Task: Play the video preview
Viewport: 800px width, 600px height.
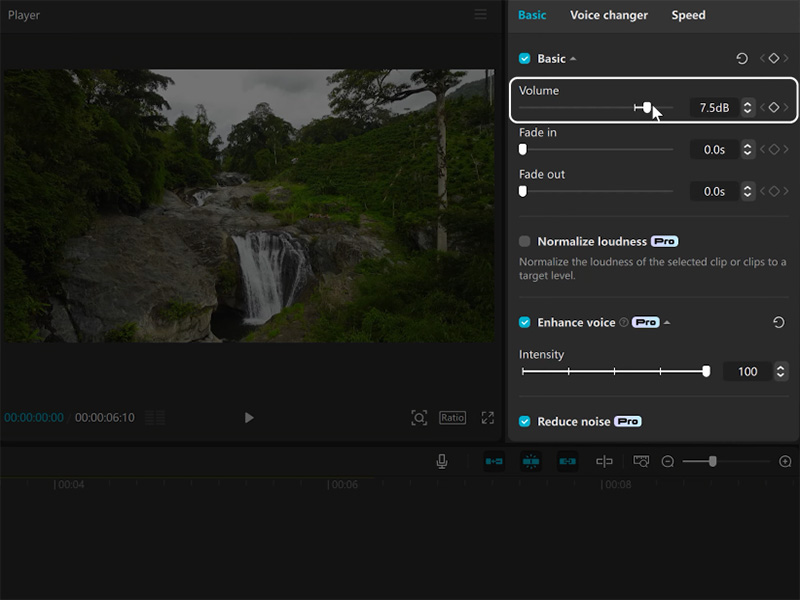Action: tap(249, 418)
